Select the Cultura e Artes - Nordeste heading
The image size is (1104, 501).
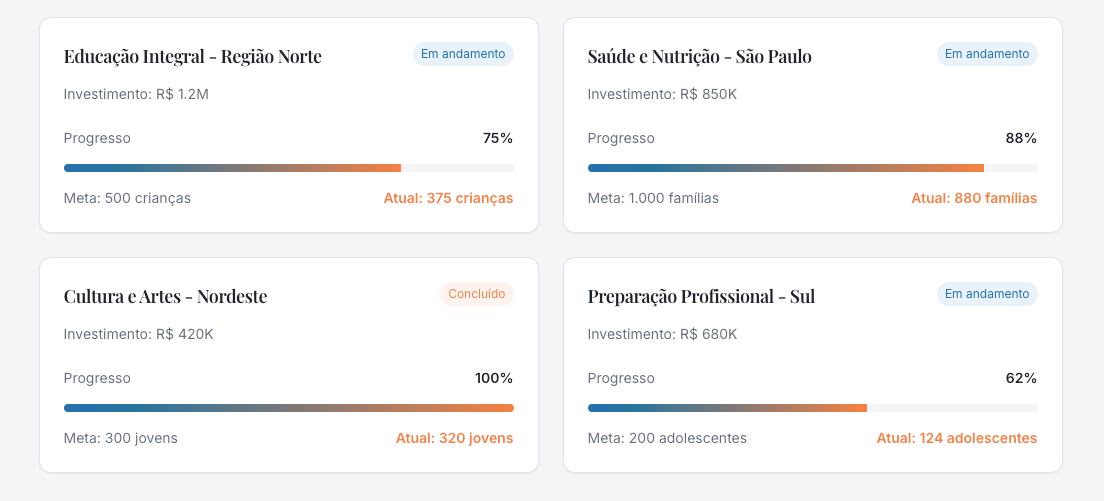coord(165,296)
